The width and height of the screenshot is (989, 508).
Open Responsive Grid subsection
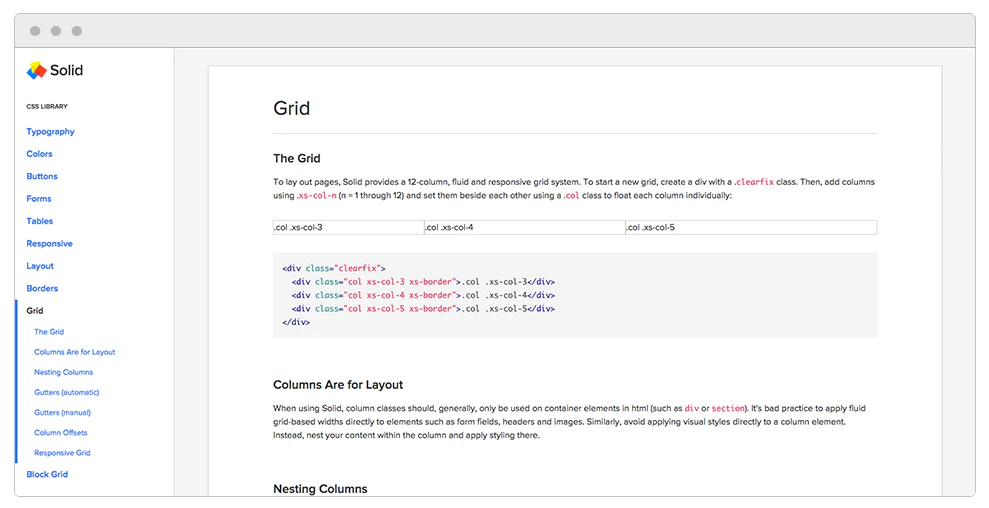tap(62, 453)
